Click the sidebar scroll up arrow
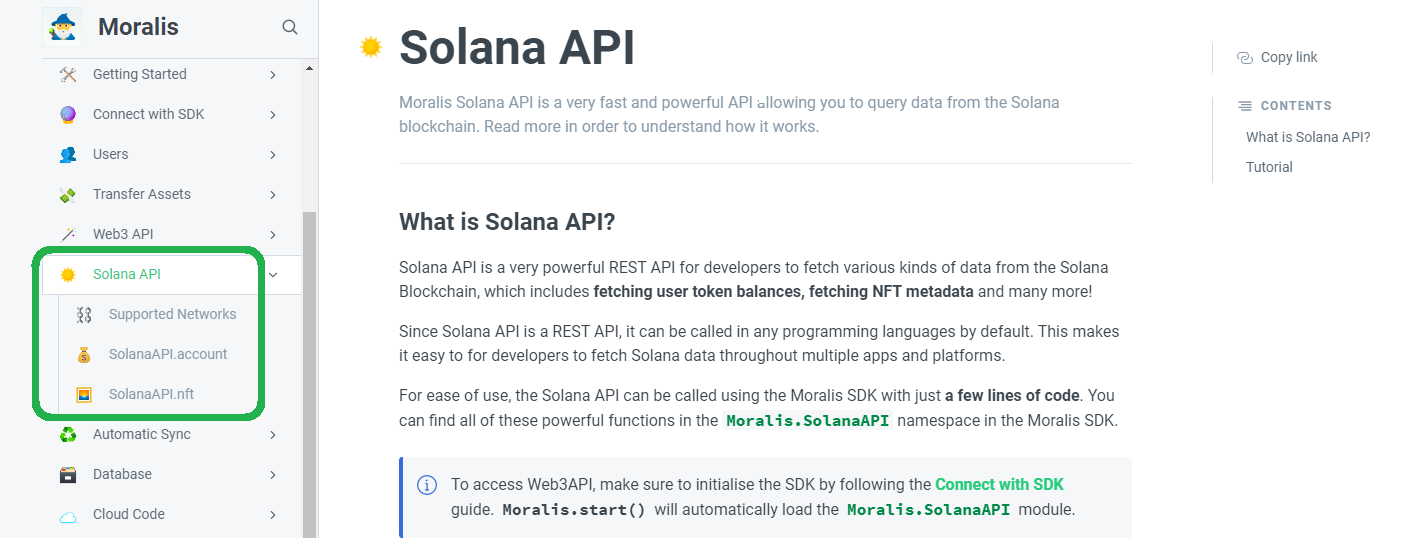The width and height of the screenshot is (1412, 538). pos(309,68)
